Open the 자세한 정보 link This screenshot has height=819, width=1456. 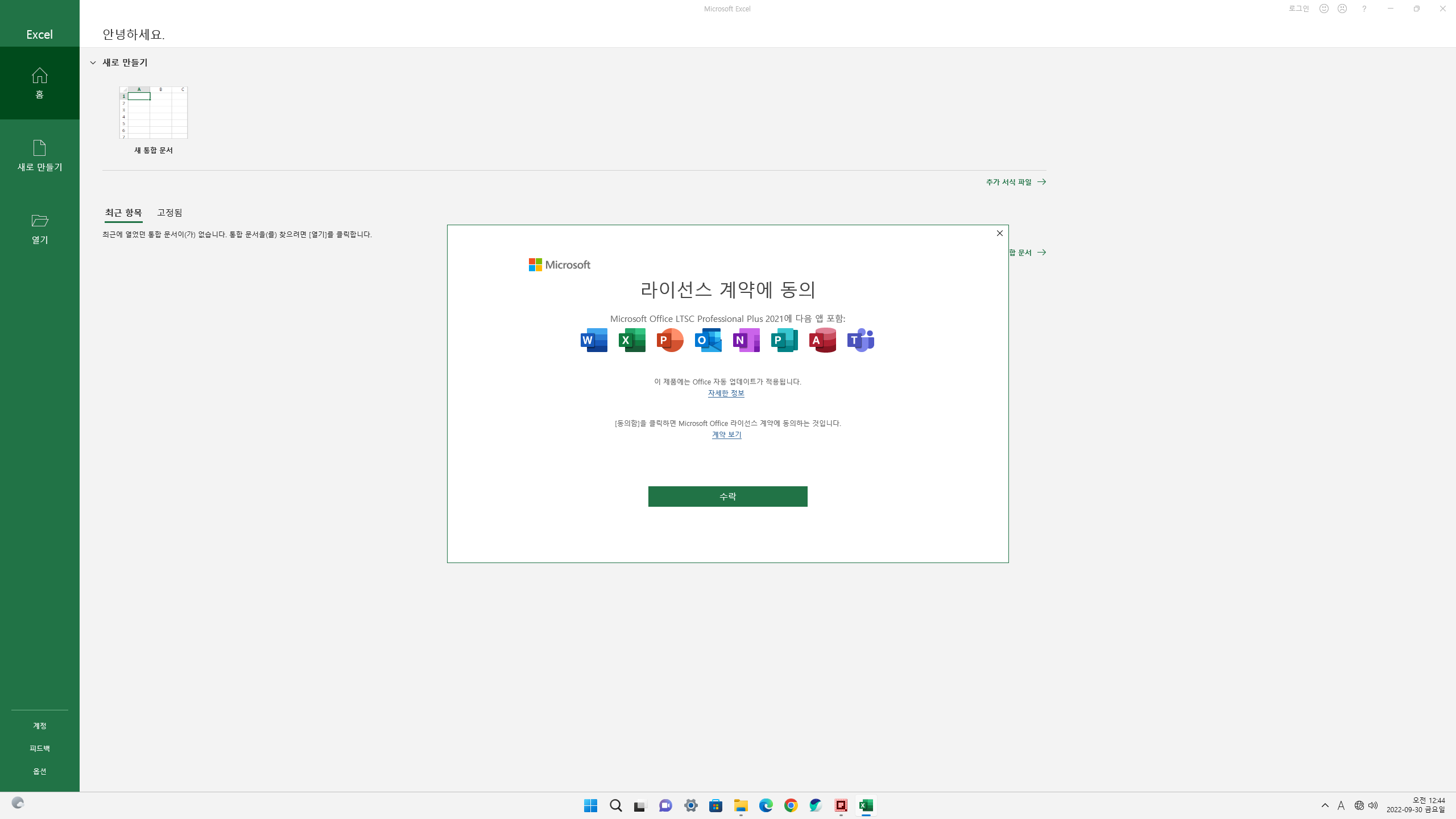pyautogui.click(x=726, y=393)
